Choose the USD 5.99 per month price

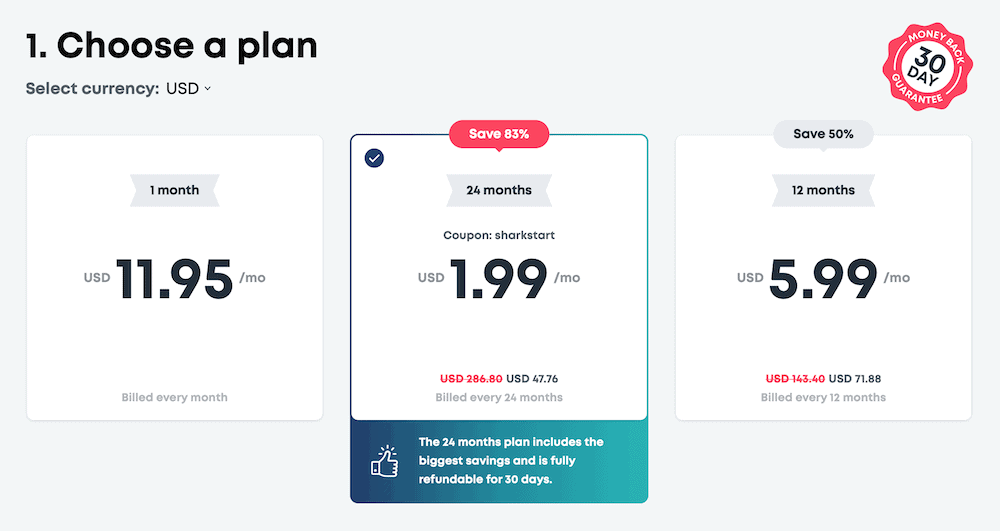[x=823, y=278]
